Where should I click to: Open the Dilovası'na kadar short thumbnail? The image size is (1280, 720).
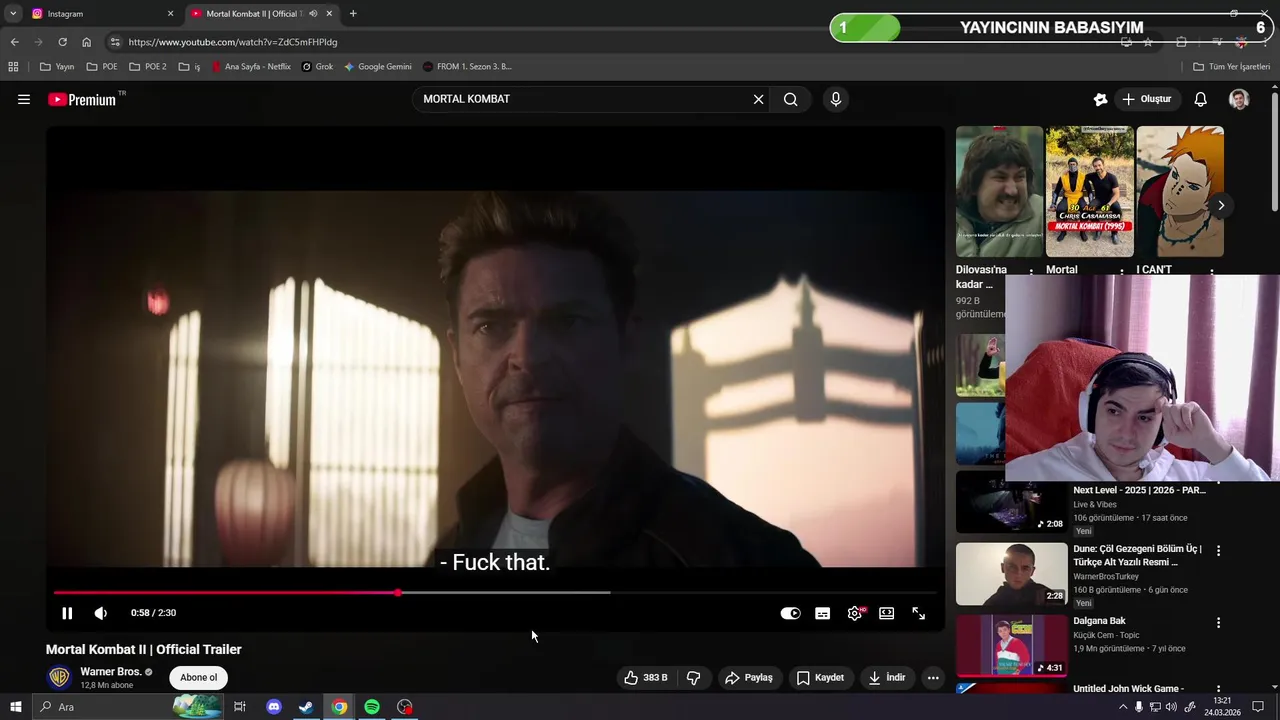click(999, 191)
